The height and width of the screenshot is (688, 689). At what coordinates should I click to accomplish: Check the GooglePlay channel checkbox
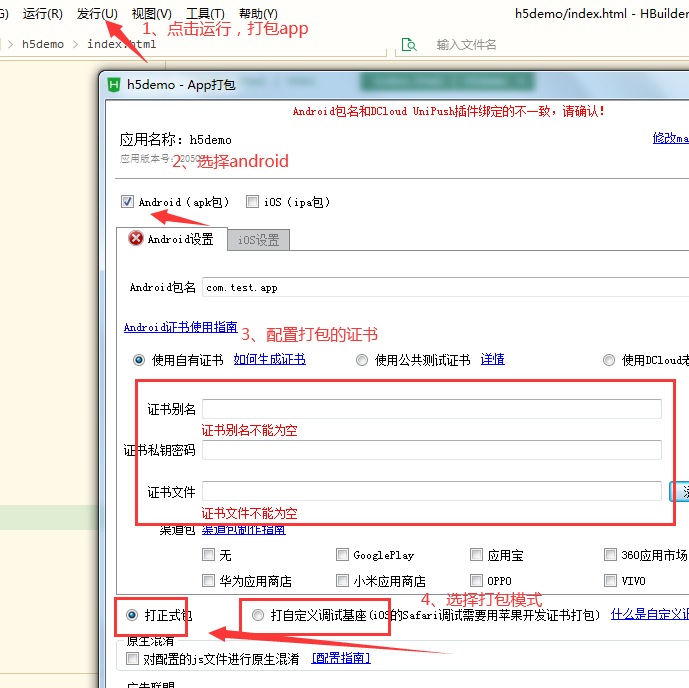342,554
